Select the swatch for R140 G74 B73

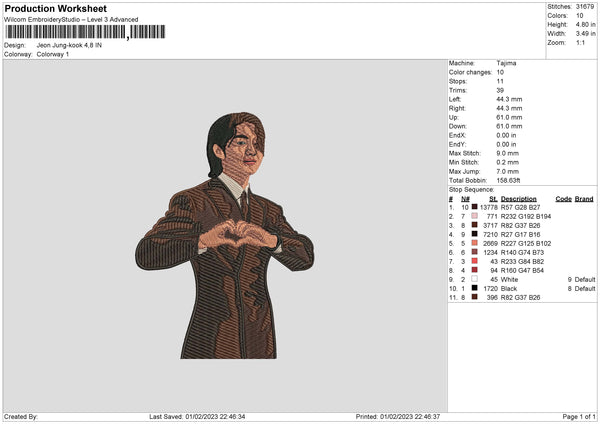point(474,252)
